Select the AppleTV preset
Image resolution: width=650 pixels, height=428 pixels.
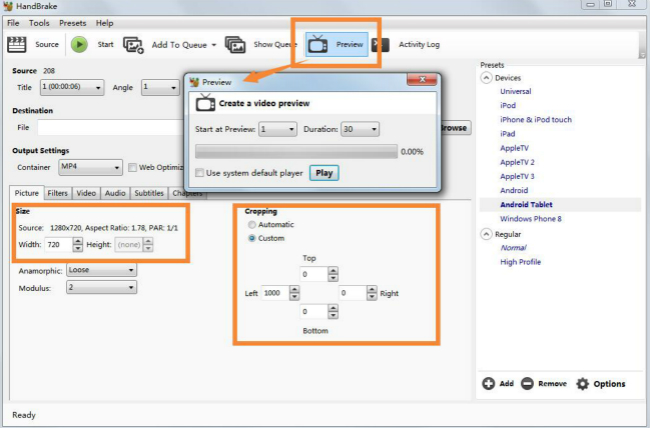point(514,148)
